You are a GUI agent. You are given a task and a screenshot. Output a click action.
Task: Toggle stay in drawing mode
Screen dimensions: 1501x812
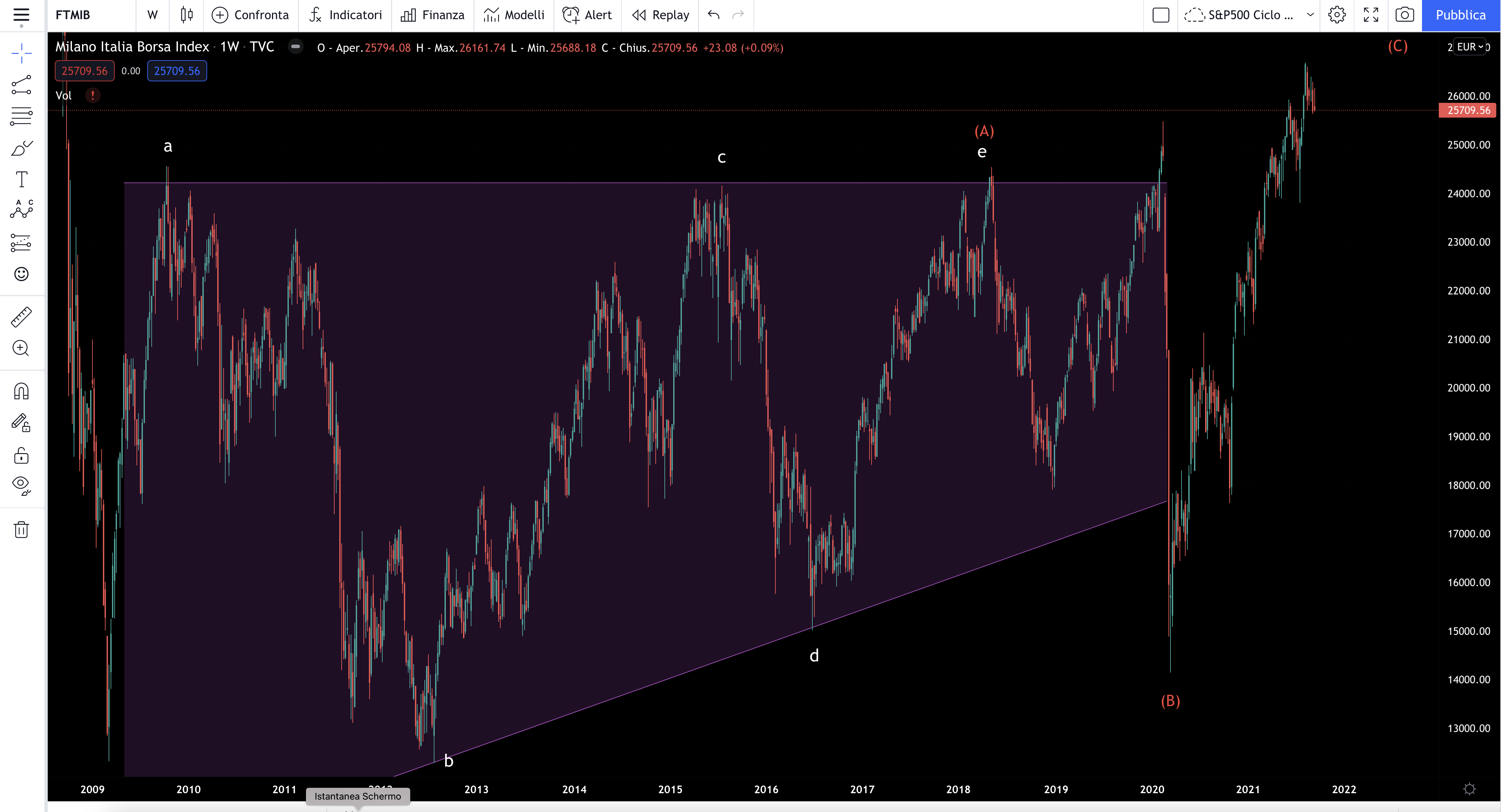coord(22,423)
